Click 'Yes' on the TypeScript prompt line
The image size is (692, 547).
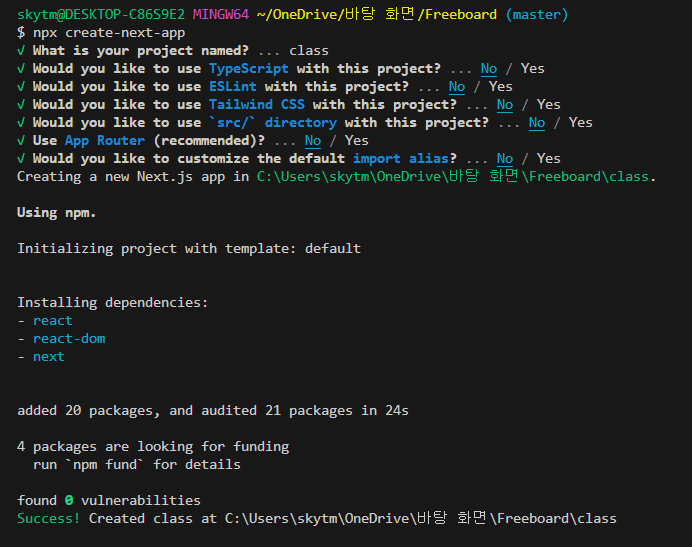pos(533,69)
